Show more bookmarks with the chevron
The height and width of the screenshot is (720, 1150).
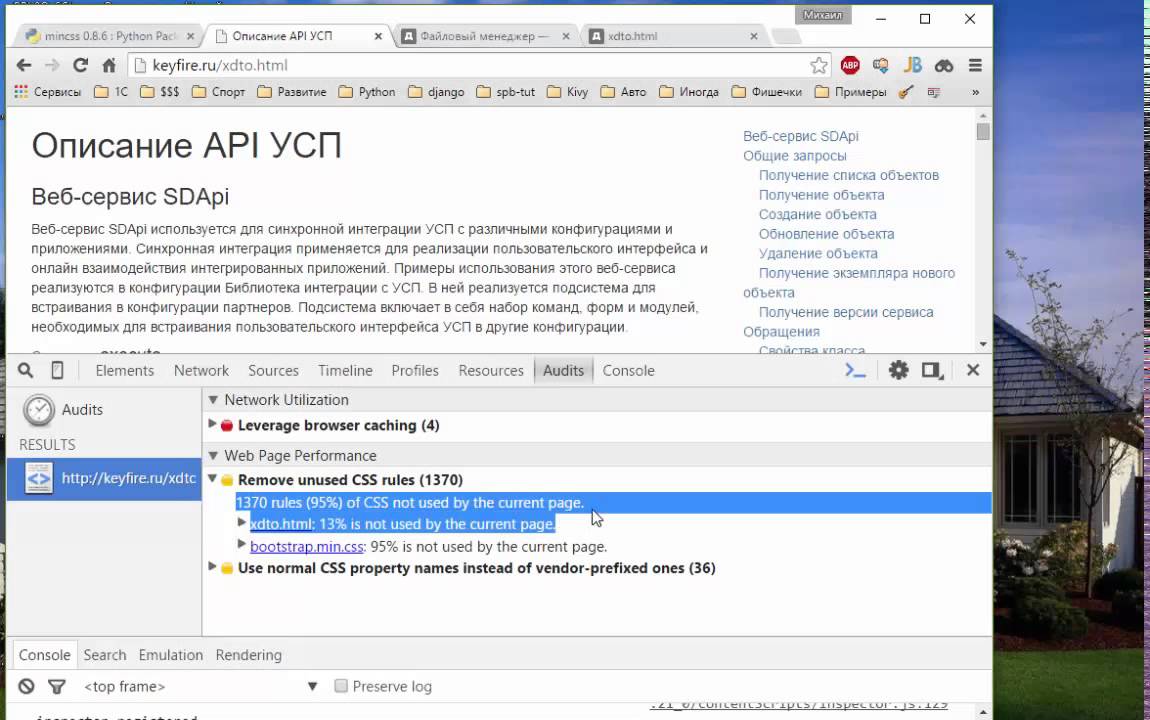point(975,92)
